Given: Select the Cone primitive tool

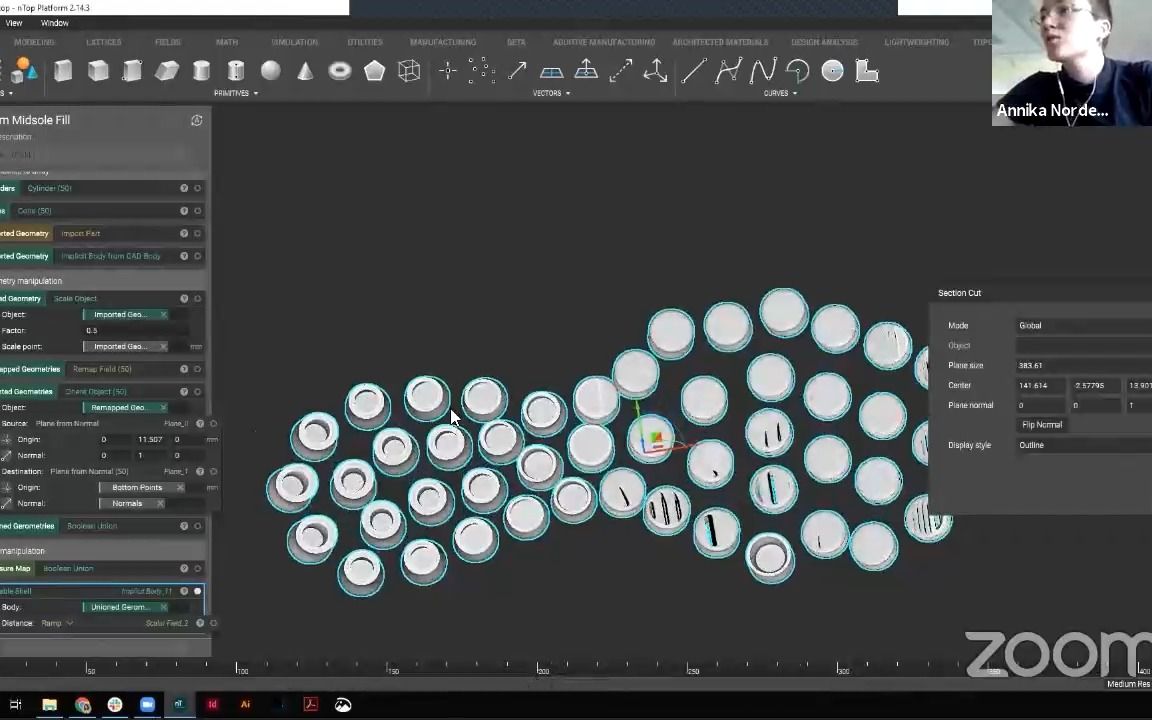Looking at the screenshot, I should 305,70.
